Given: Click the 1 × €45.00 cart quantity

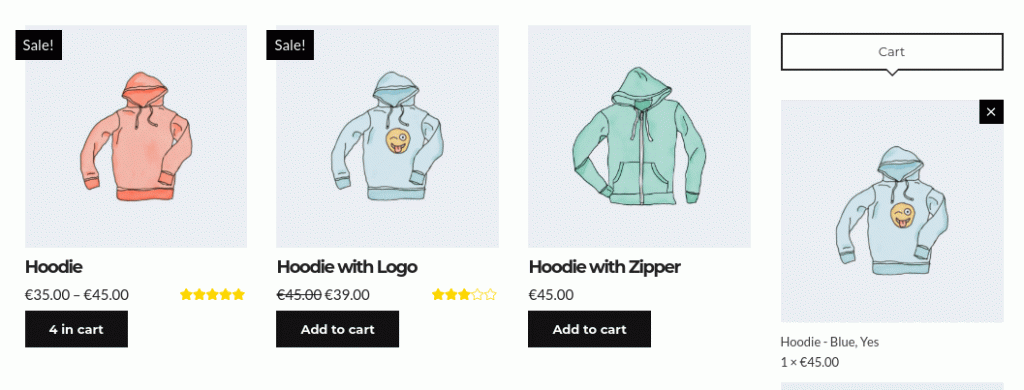Looking at the screenshot, I should [x=810, y=362].
